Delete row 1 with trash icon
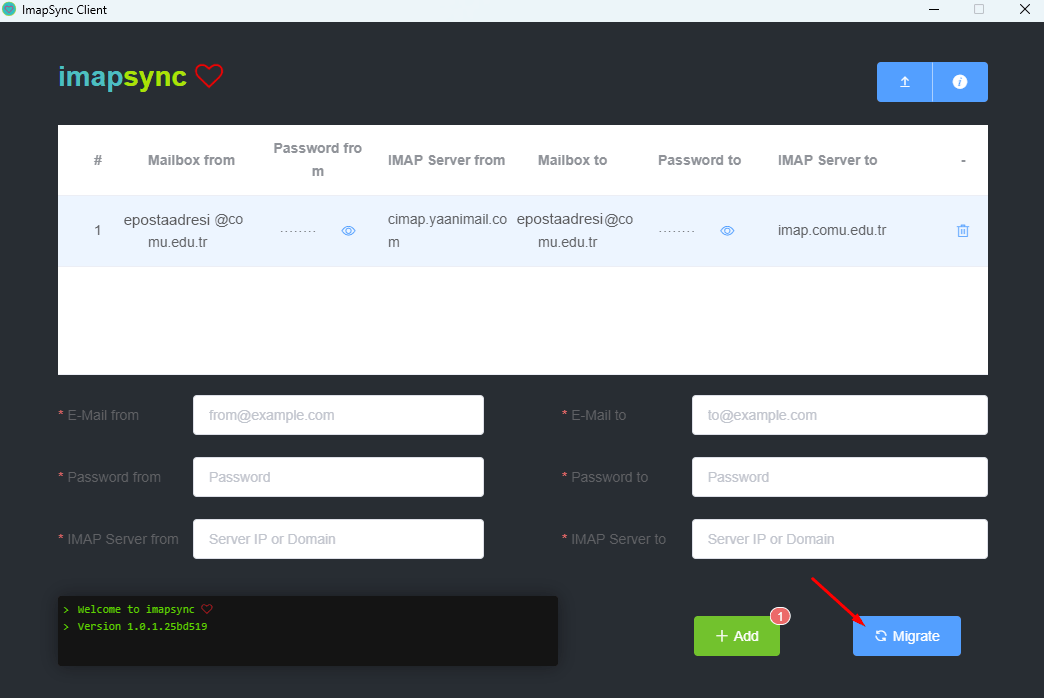This screenshot has width=1044, height=698. (x=962, y=230)
